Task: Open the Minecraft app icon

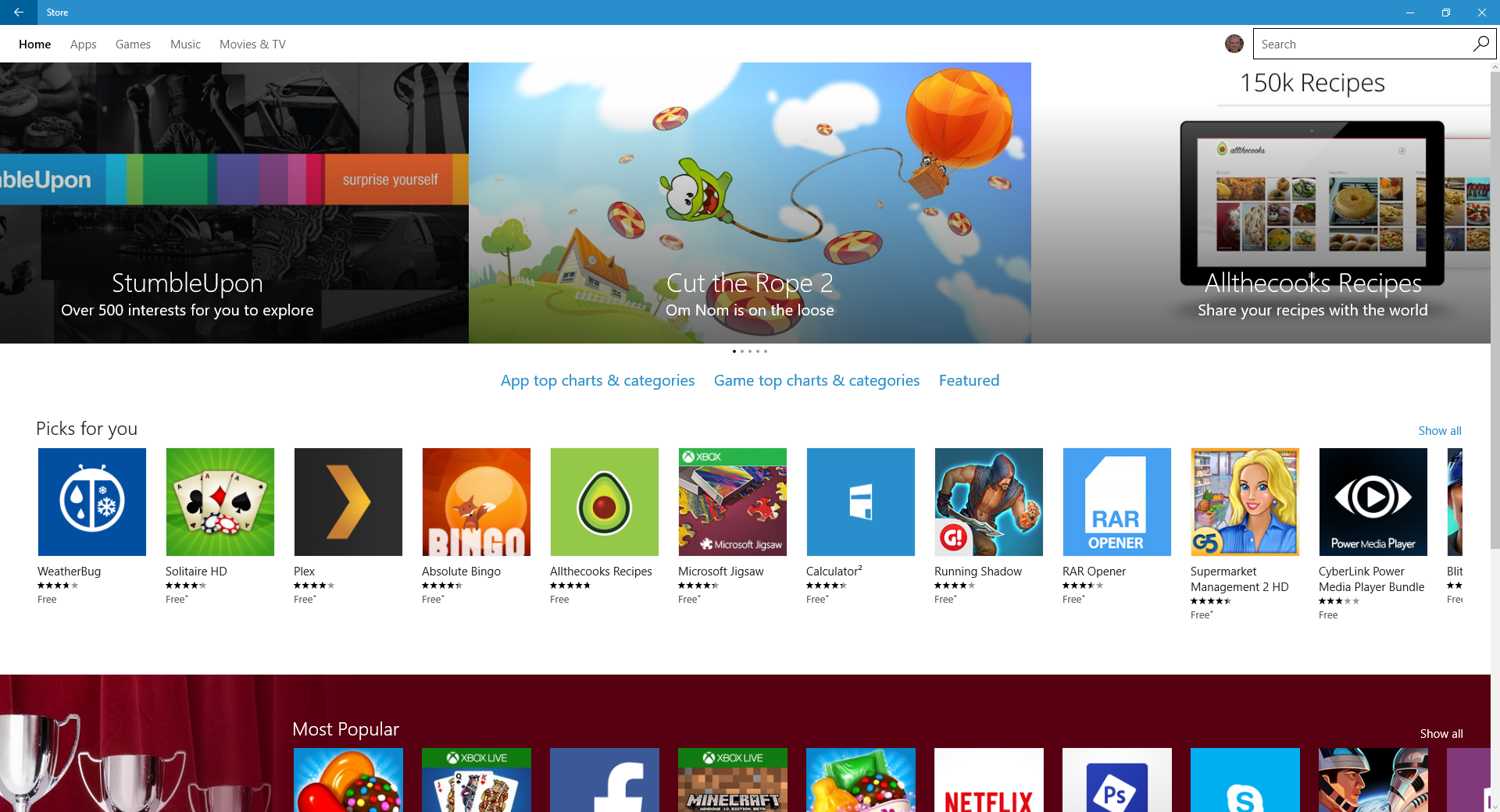Action: [x=733, y=780]
